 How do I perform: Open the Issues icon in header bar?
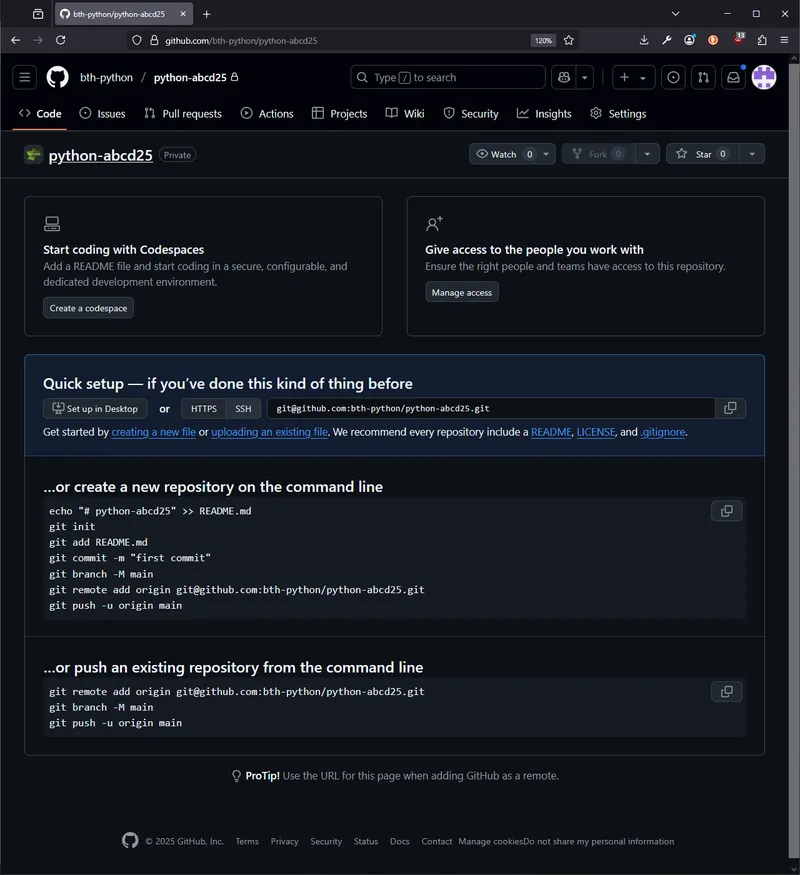673,77
